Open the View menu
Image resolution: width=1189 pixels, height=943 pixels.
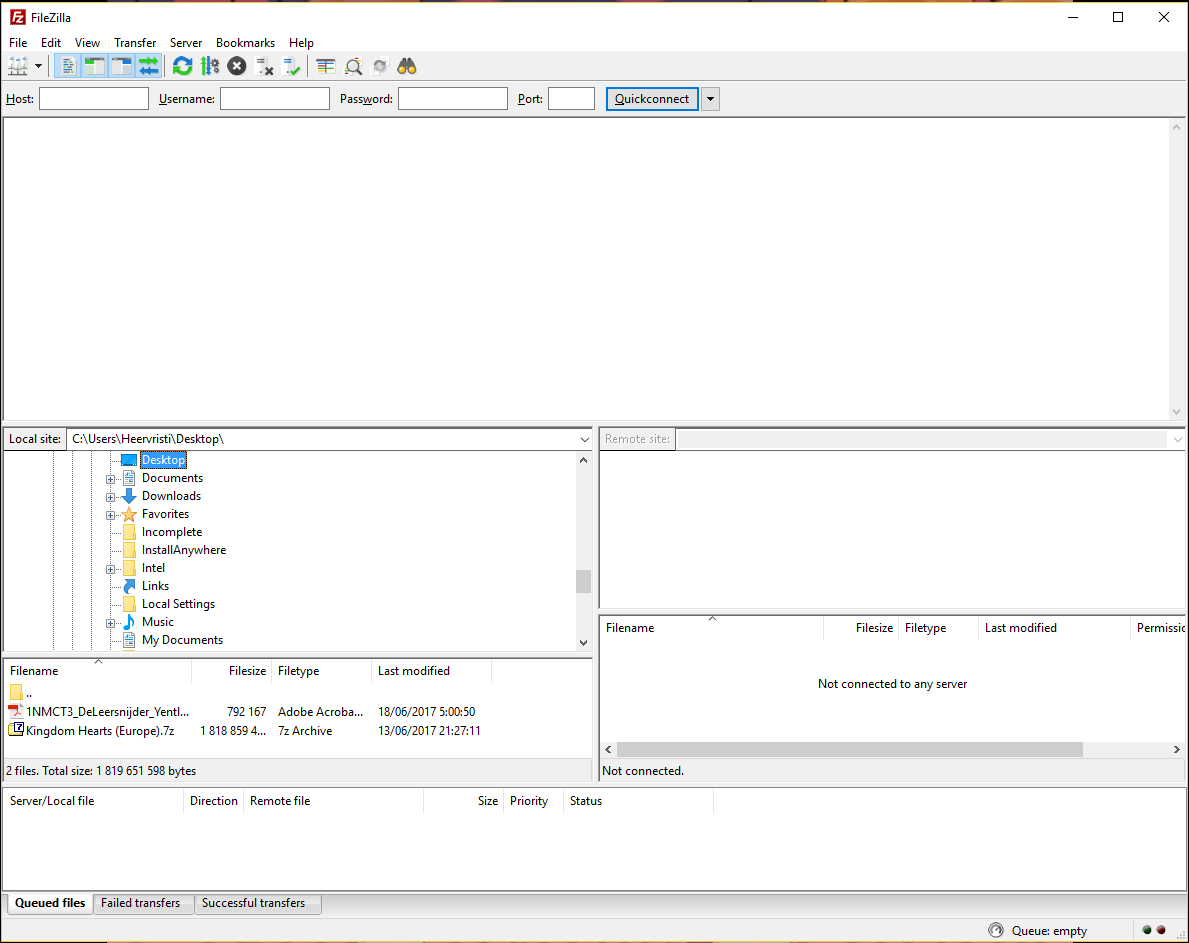(x=87, y=42)
